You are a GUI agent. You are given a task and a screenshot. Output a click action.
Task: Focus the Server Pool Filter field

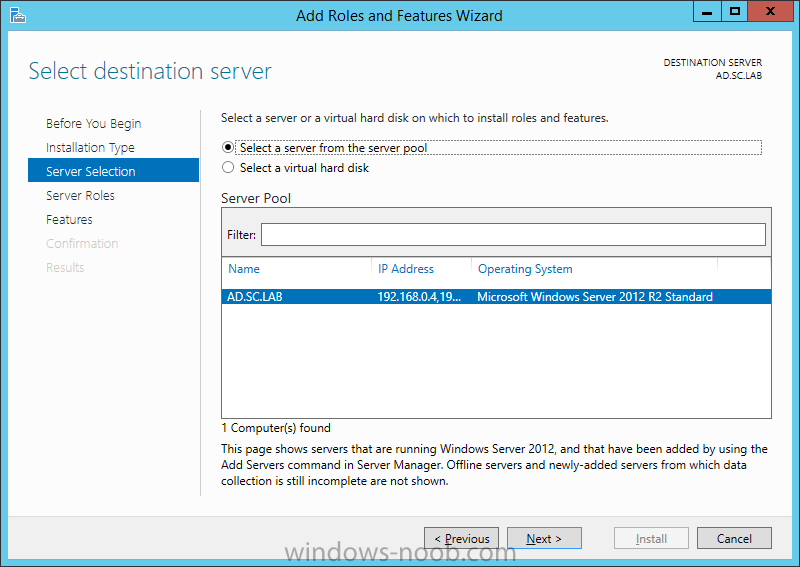pos(513,234)
